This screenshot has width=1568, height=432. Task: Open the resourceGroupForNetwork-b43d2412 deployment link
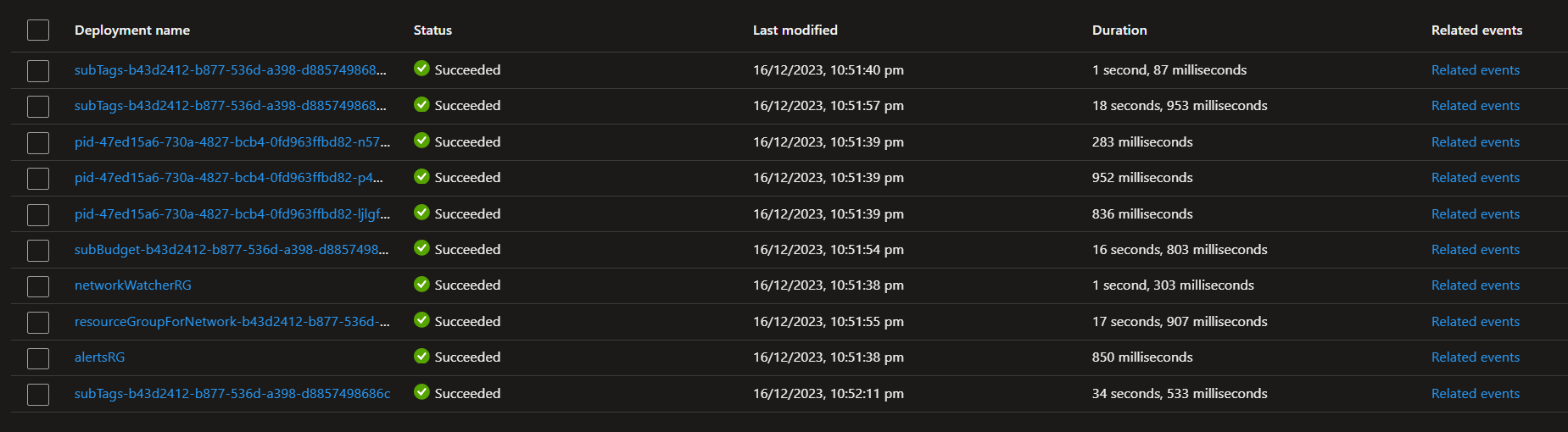232,322
